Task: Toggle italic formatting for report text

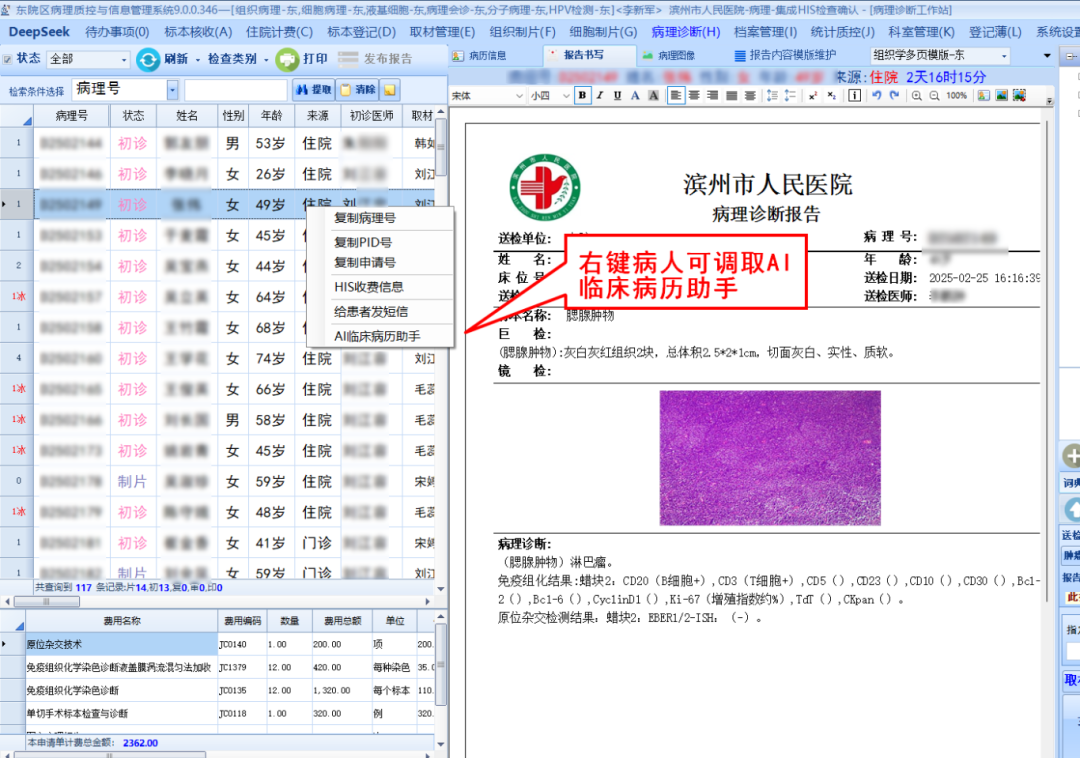Action: (598, 96)
